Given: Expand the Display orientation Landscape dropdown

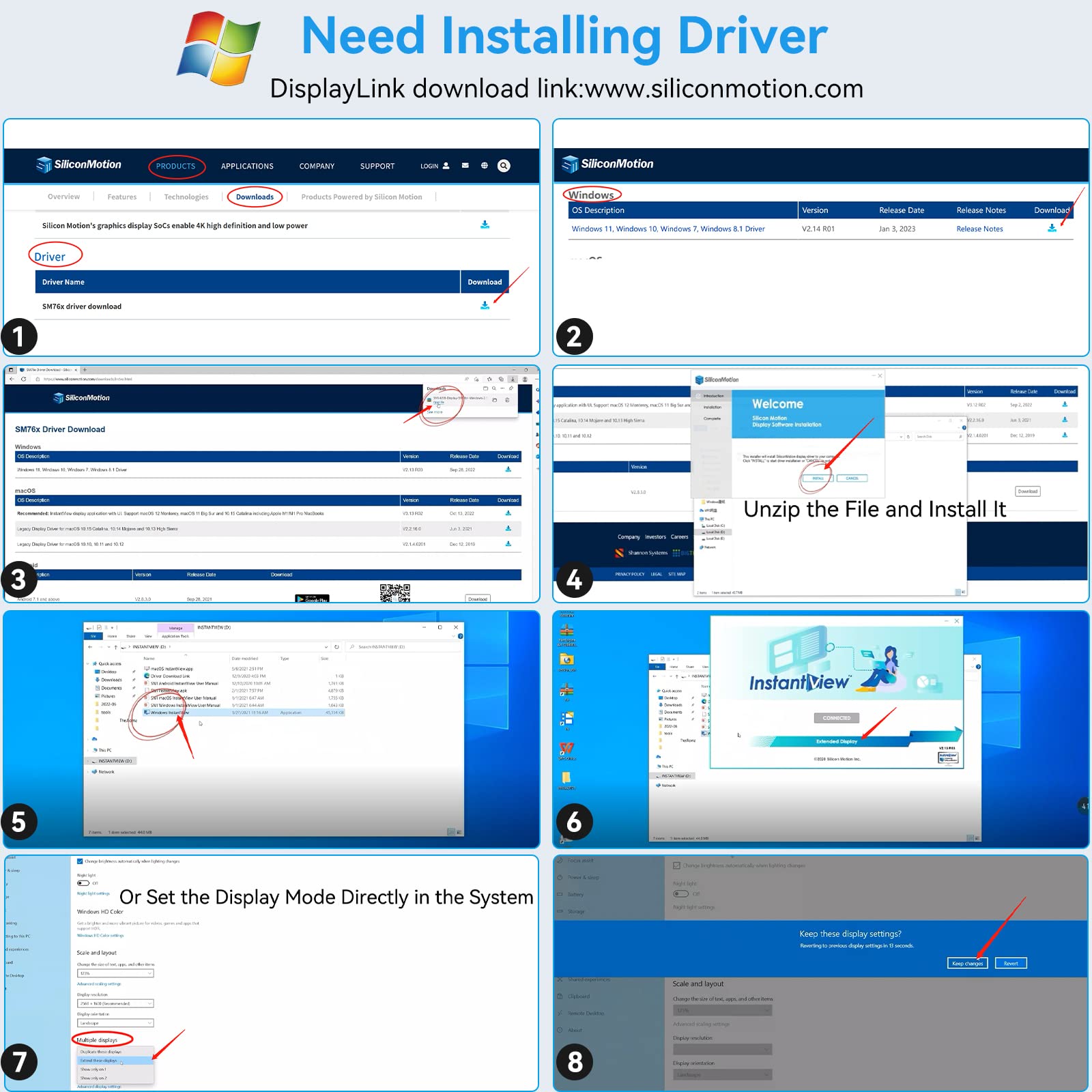Looking at the screenshot, I should (115, 1023).
